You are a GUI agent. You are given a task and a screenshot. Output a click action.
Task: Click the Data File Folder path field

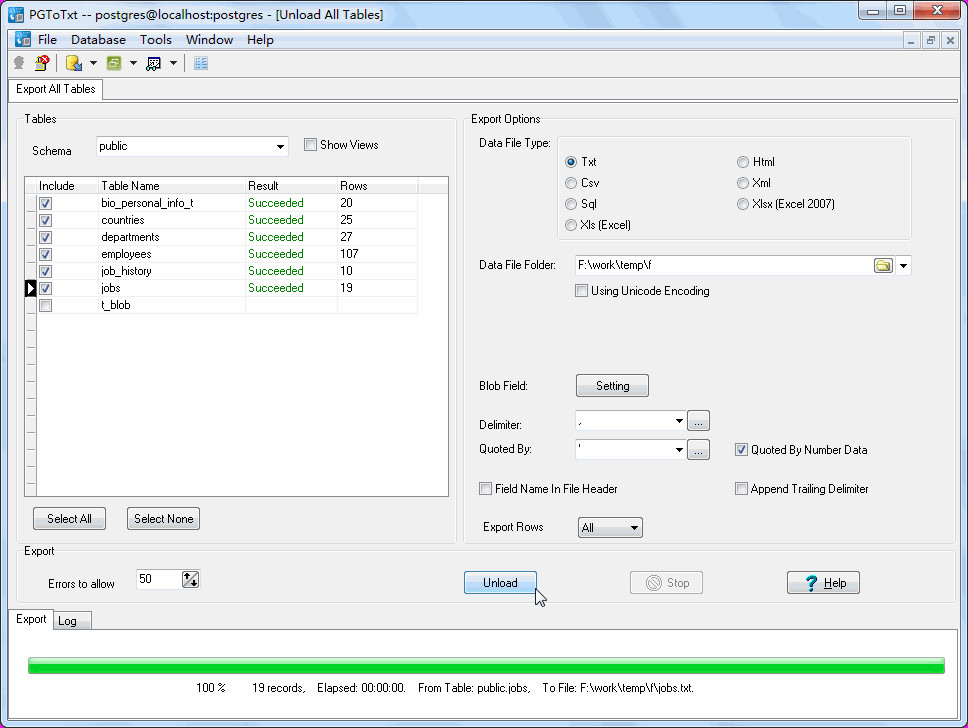724,266
